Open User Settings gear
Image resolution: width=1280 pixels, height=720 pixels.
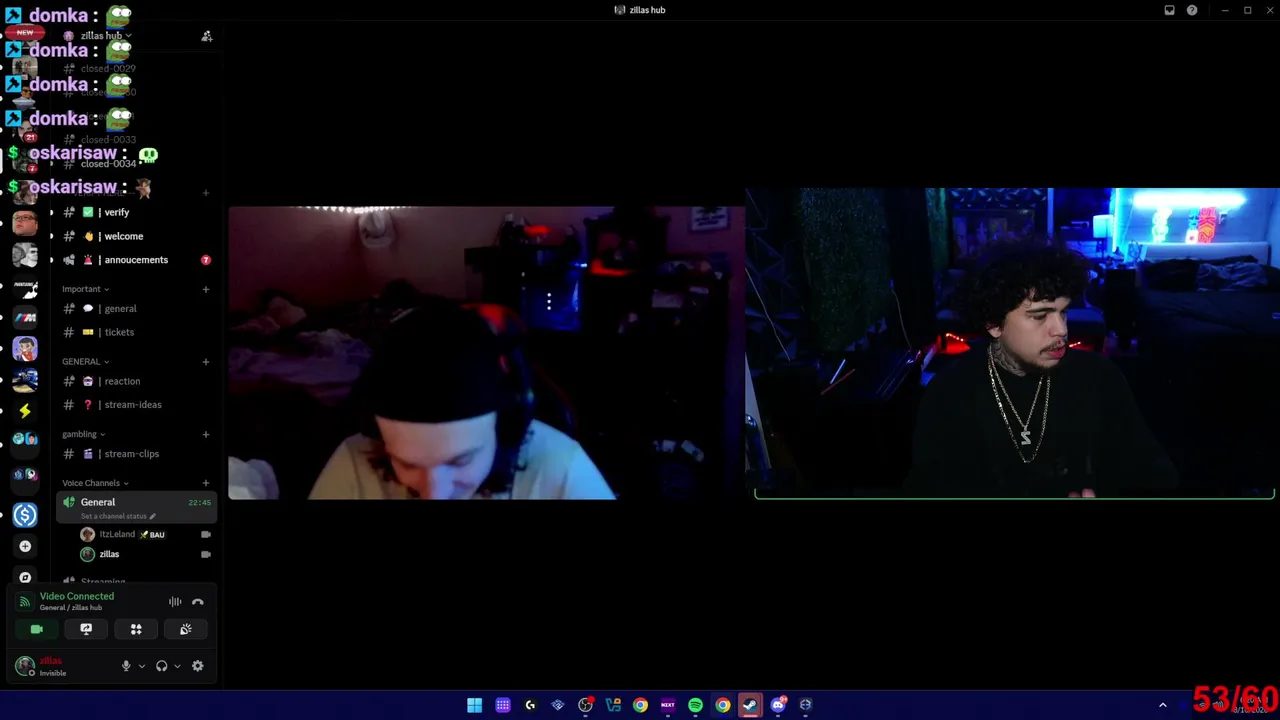pyautogui.click(x=198, y=666)
